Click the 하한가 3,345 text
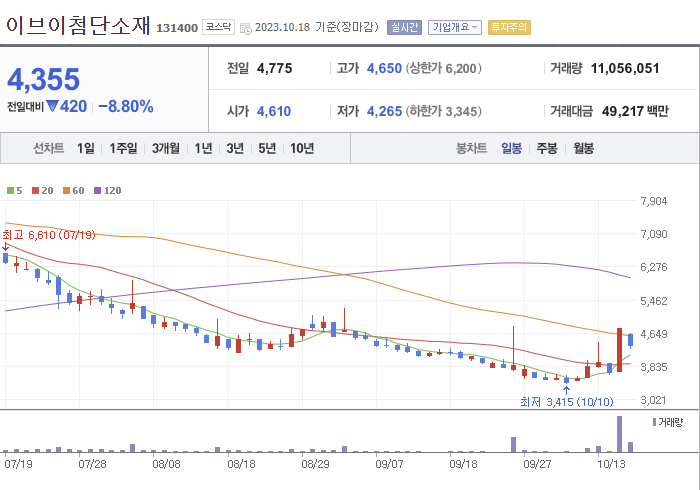 click(x=444, y=111)
